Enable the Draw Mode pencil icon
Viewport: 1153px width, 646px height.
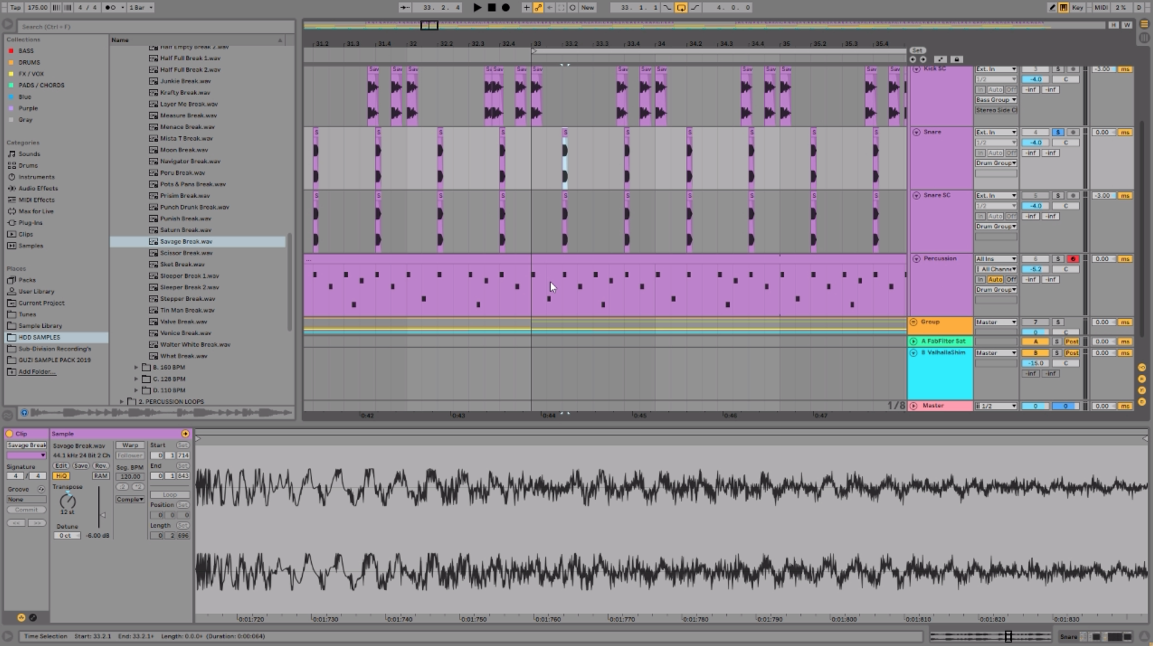coord(1052,7)
